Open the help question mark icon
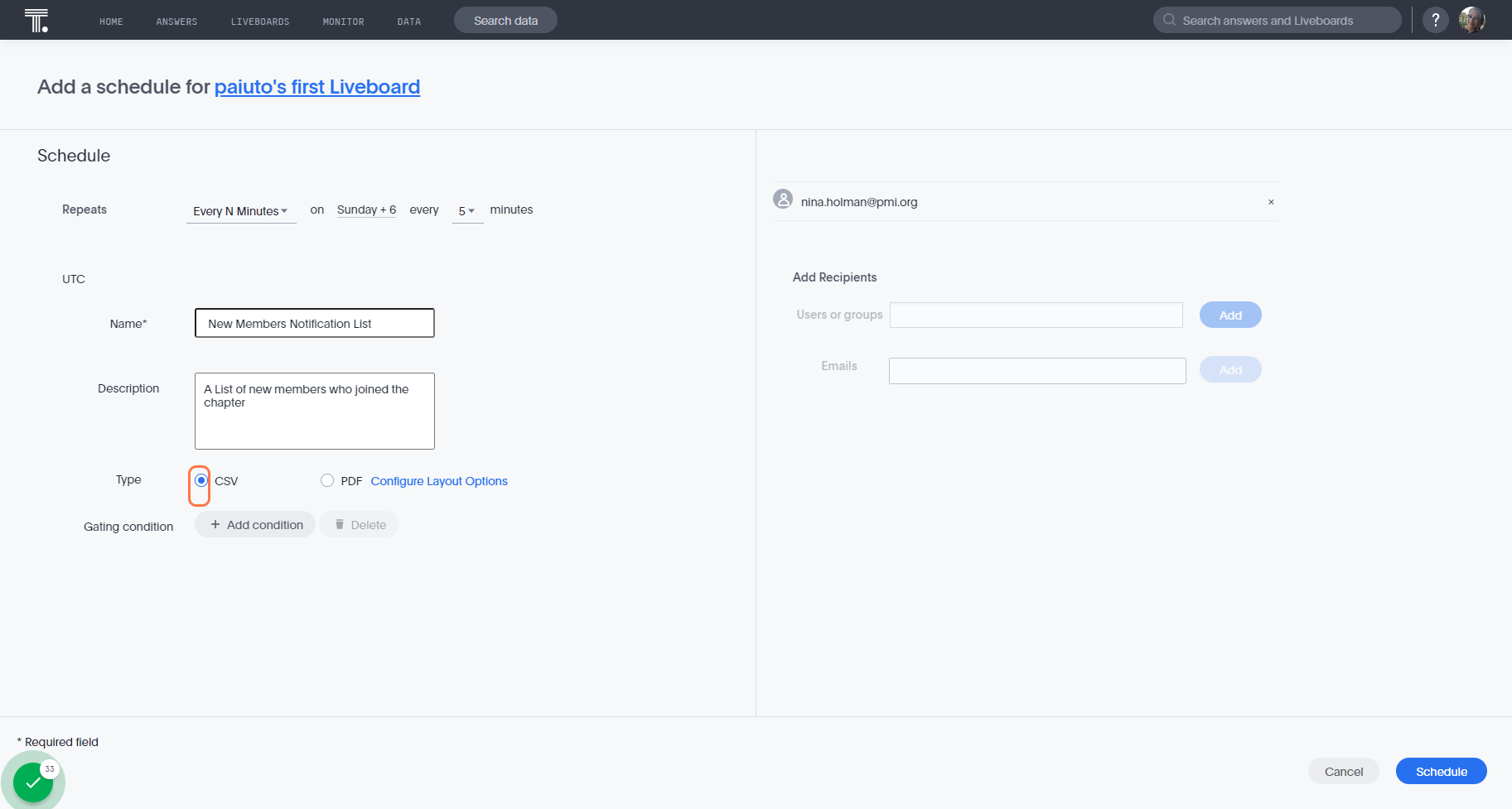Image resolution: width=1512 pixels, height=809 pixels. (1436, 20)
